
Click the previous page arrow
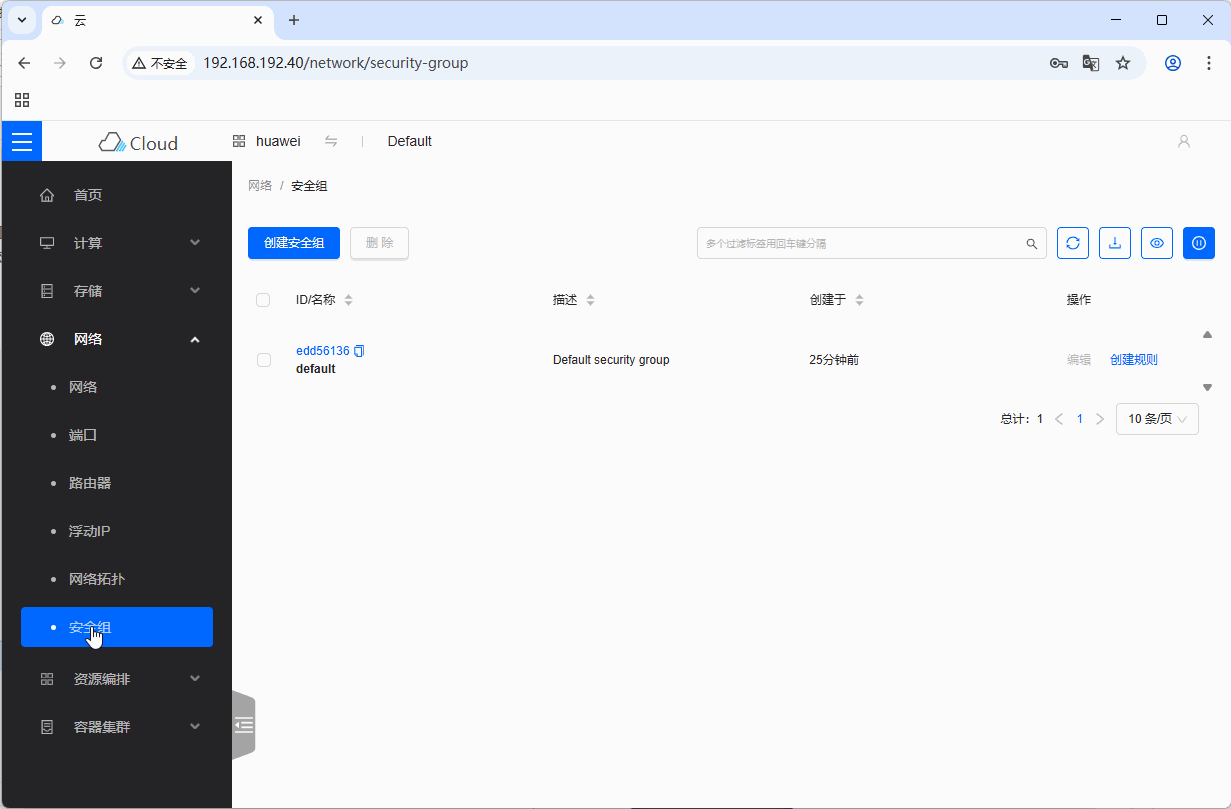coord(1059,419)
